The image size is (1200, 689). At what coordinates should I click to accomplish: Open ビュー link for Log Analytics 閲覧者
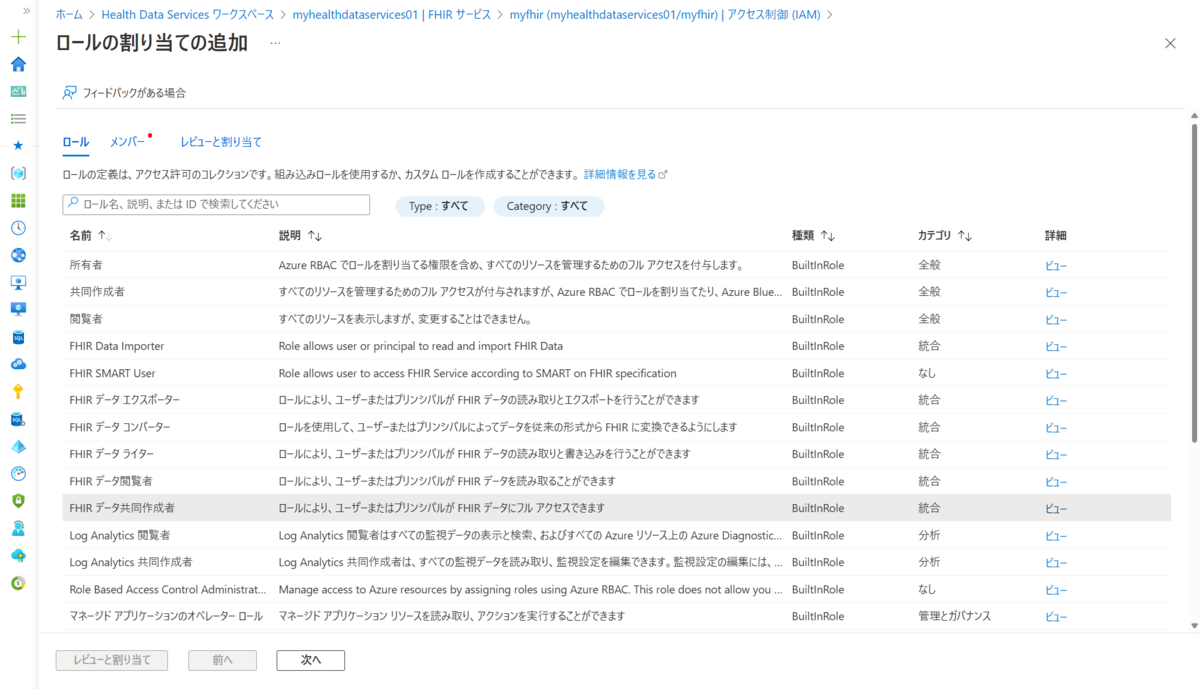pos(1056,536)
